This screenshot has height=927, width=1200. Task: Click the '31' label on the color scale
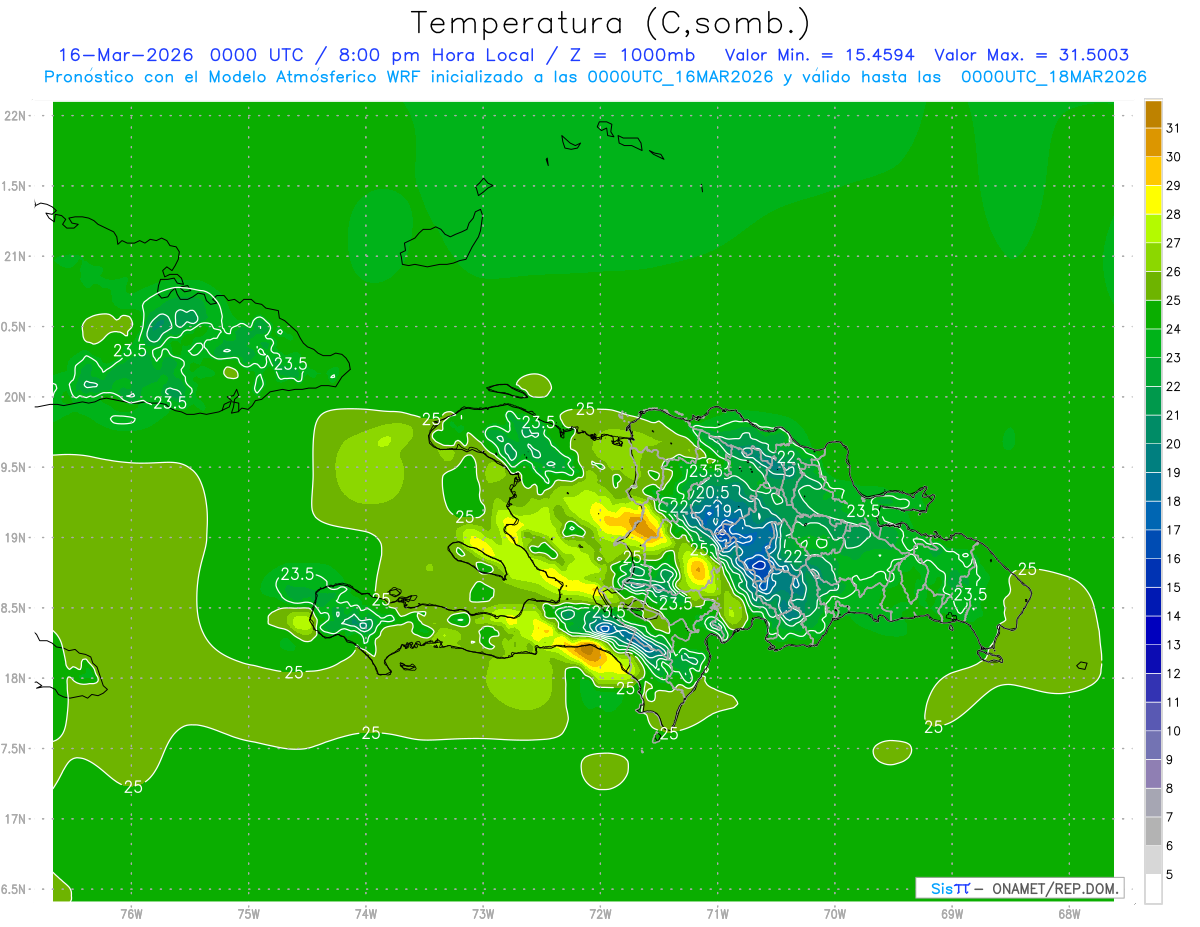[x=1174, y=128]
